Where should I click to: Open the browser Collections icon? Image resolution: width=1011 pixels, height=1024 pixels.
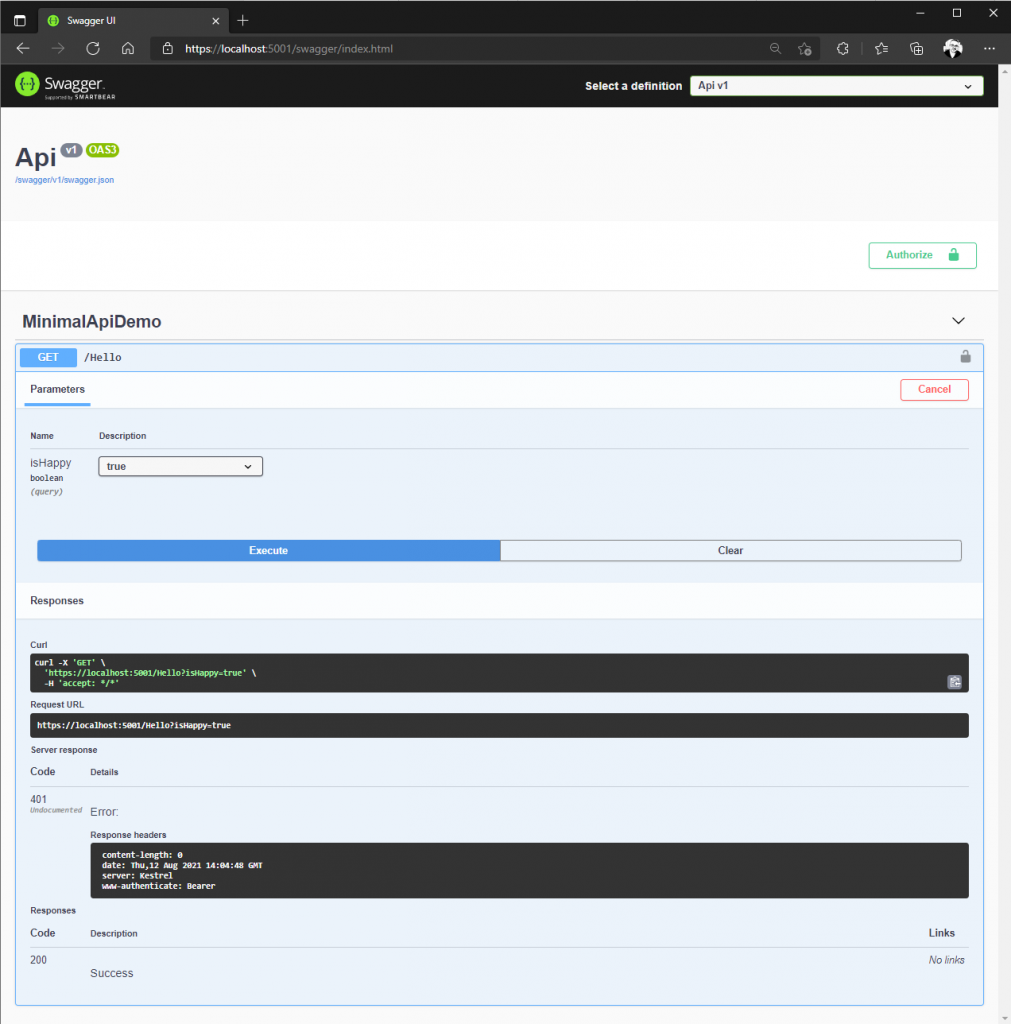916,48
